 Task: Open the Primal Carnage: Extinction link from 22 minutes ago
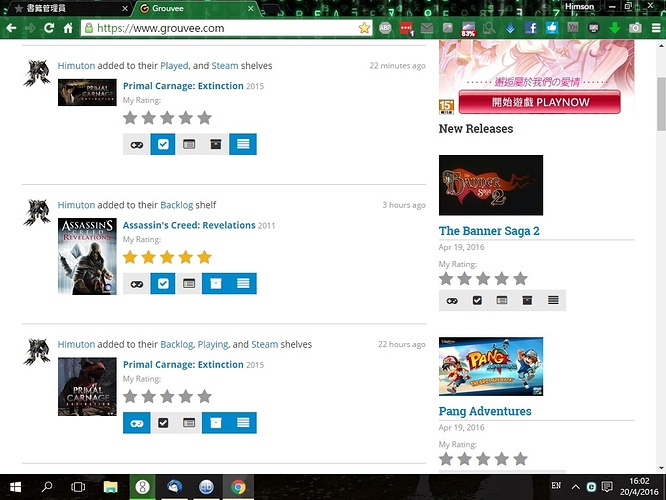pyautogui.click(x=183, y=86)
